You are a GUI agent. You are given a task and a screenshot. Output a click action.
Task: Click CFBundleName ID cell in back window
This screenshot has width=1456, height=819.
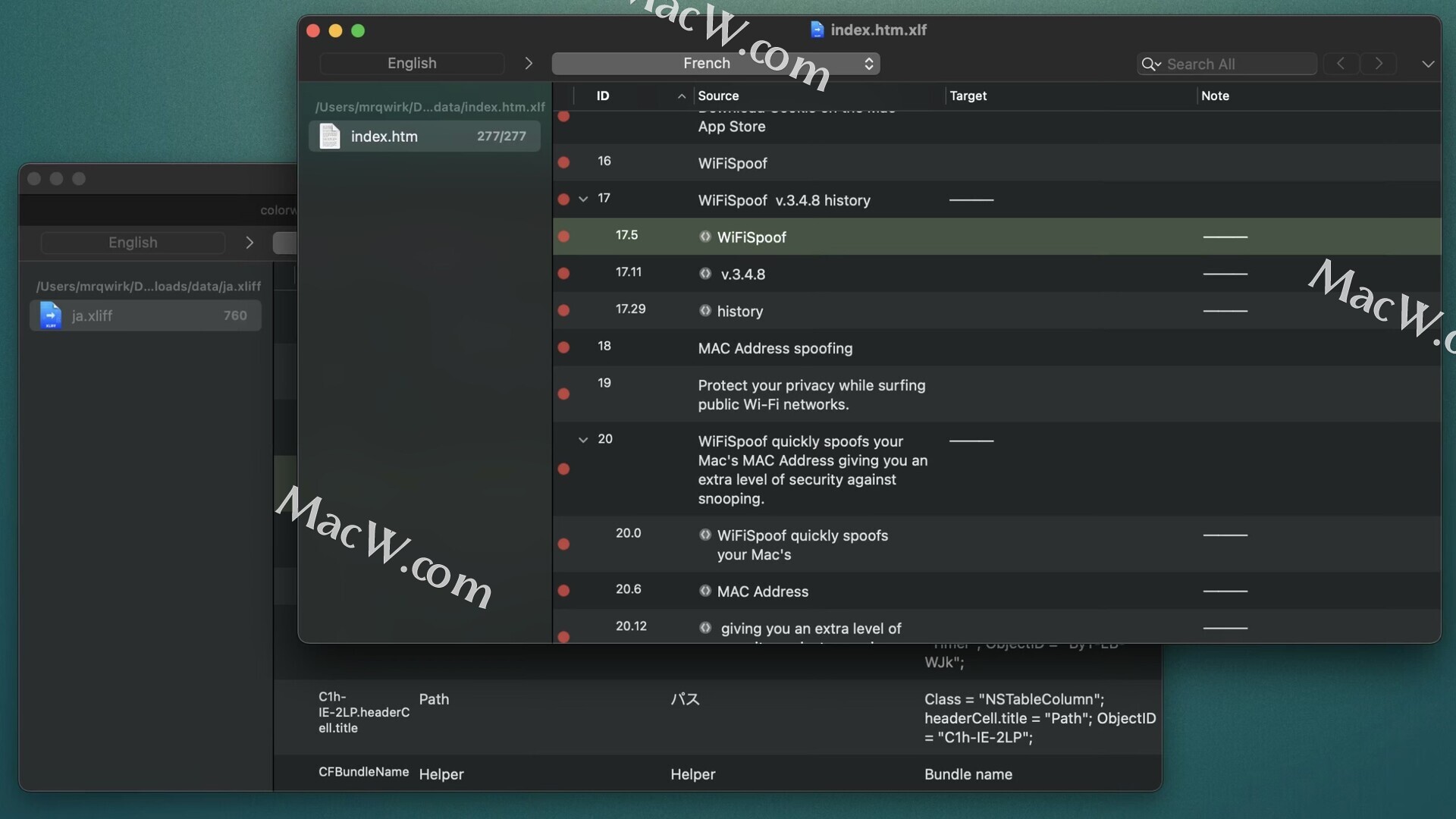point(363,772)
